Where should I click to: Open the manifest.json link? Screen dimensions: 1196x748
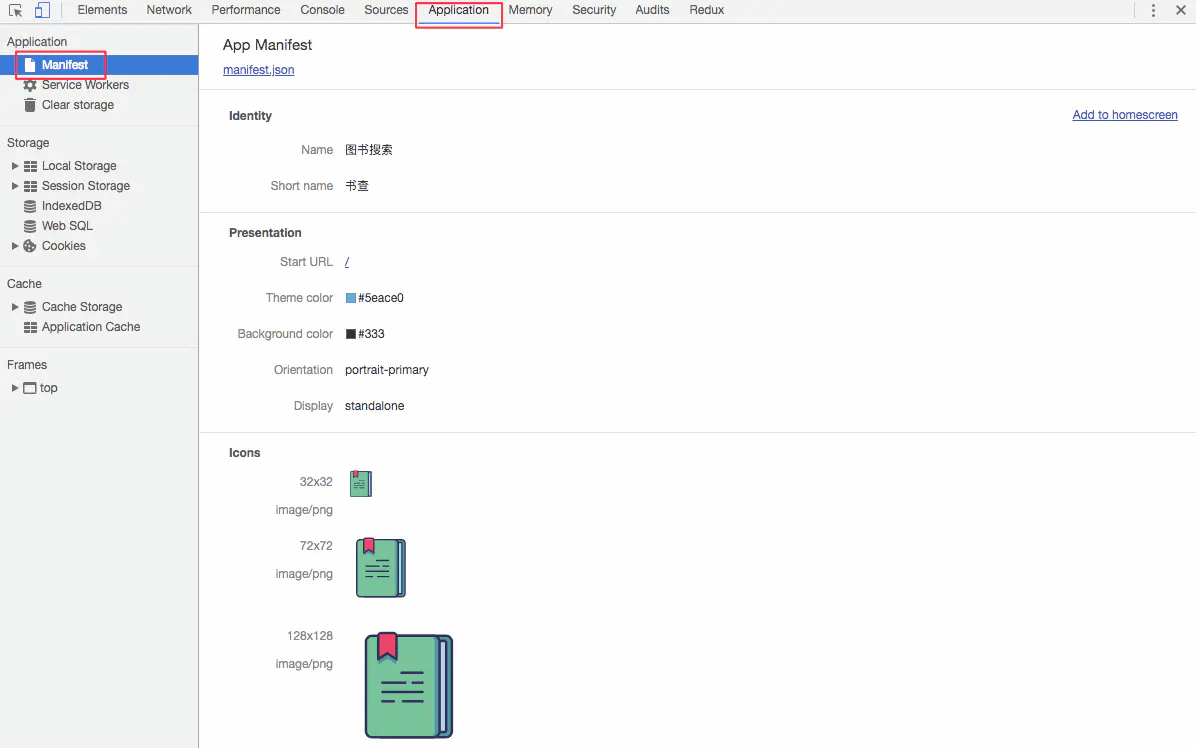[x=258, y=70]
